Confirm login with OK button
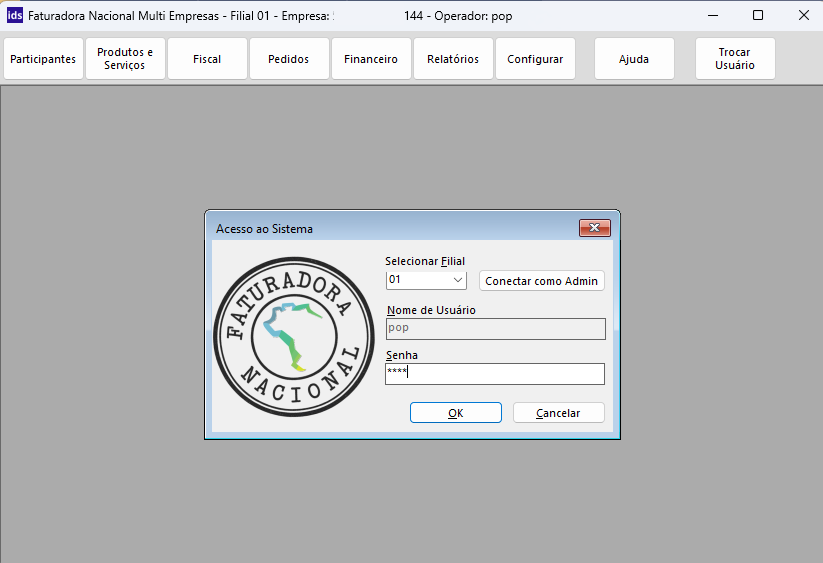 (456, 413)
